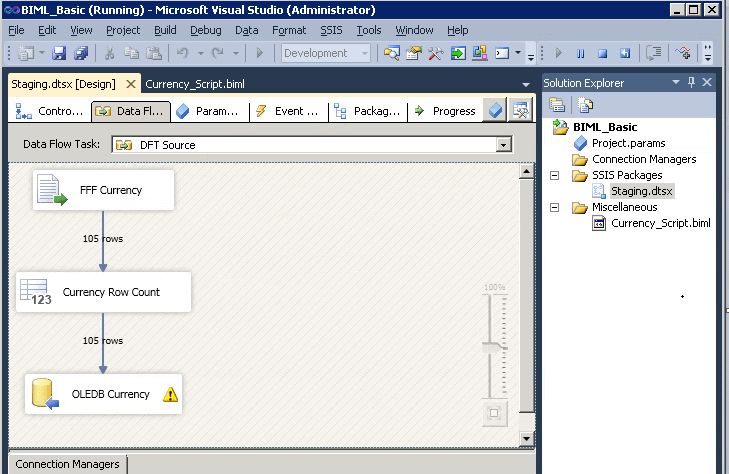This screenshot has width=729, height=474.
Task: Click the Save icon in the toolbar
Action: 59,53
